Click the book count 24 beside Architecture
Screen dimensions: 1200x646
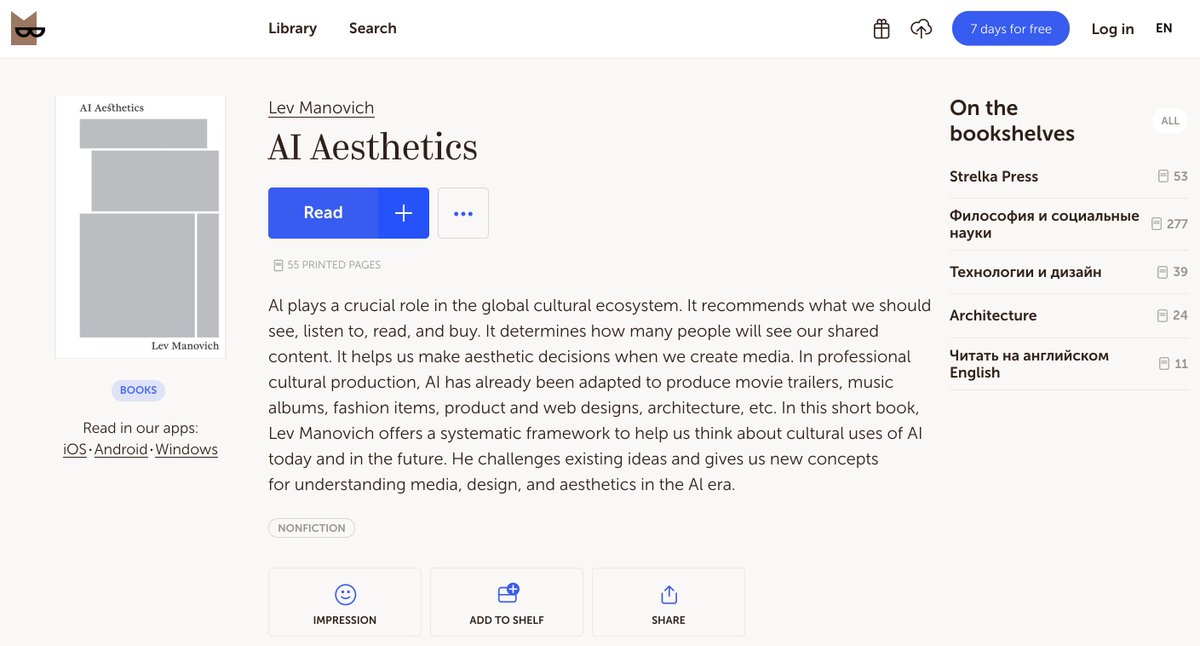pos(1173,315)
